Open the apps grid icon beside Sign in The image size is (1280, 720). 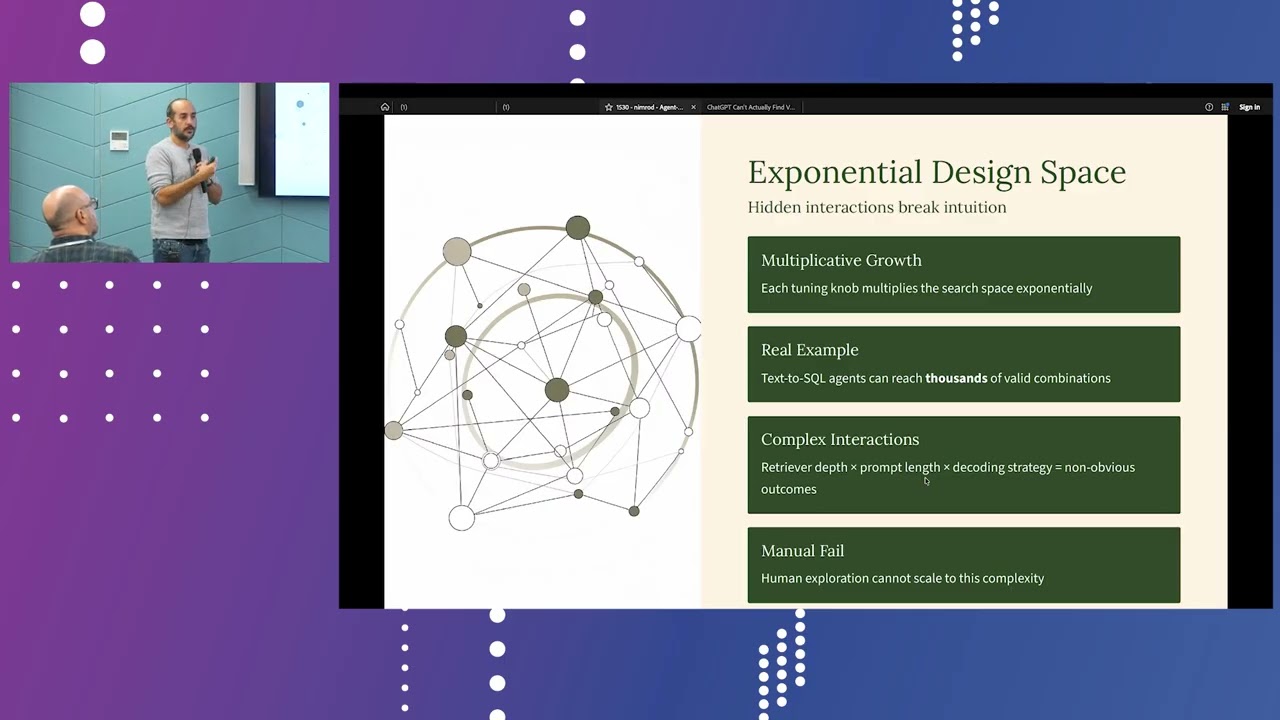click(x=1225, y=107)
